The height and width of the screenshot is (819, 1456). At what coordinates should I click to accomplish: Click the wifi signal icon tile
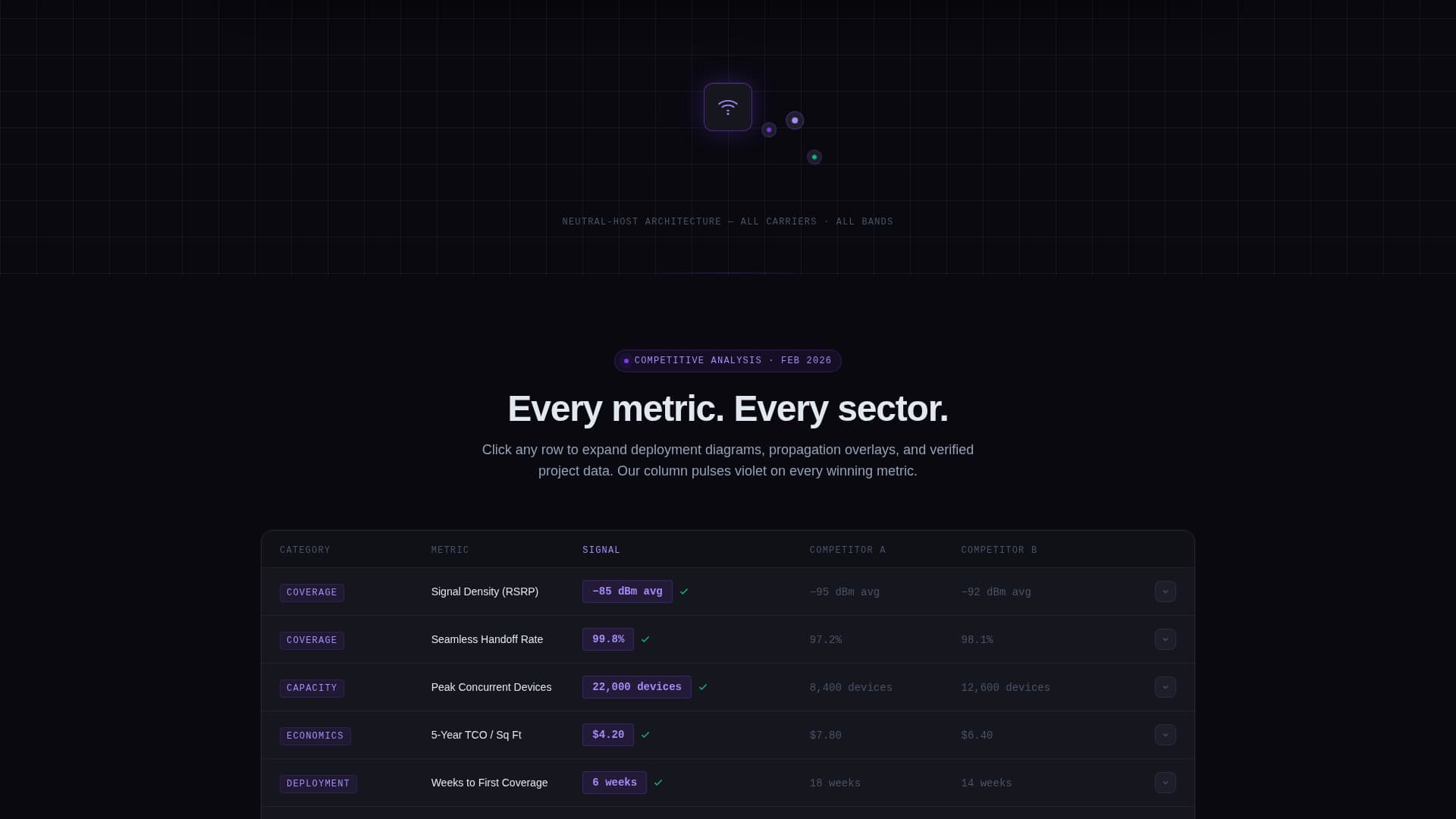(x=727, y=107)
